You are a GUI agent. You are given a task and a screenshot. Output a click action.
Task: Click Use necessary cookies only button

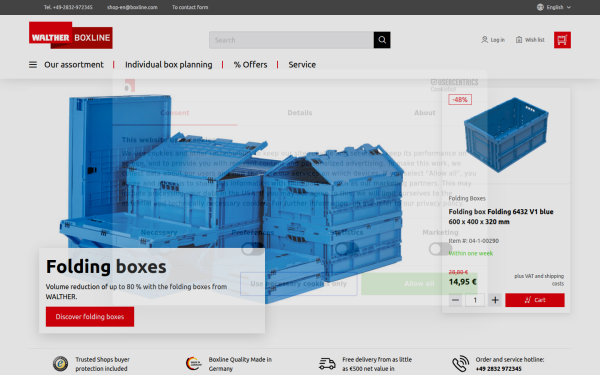pyautogui.click(x=298, y=284)
